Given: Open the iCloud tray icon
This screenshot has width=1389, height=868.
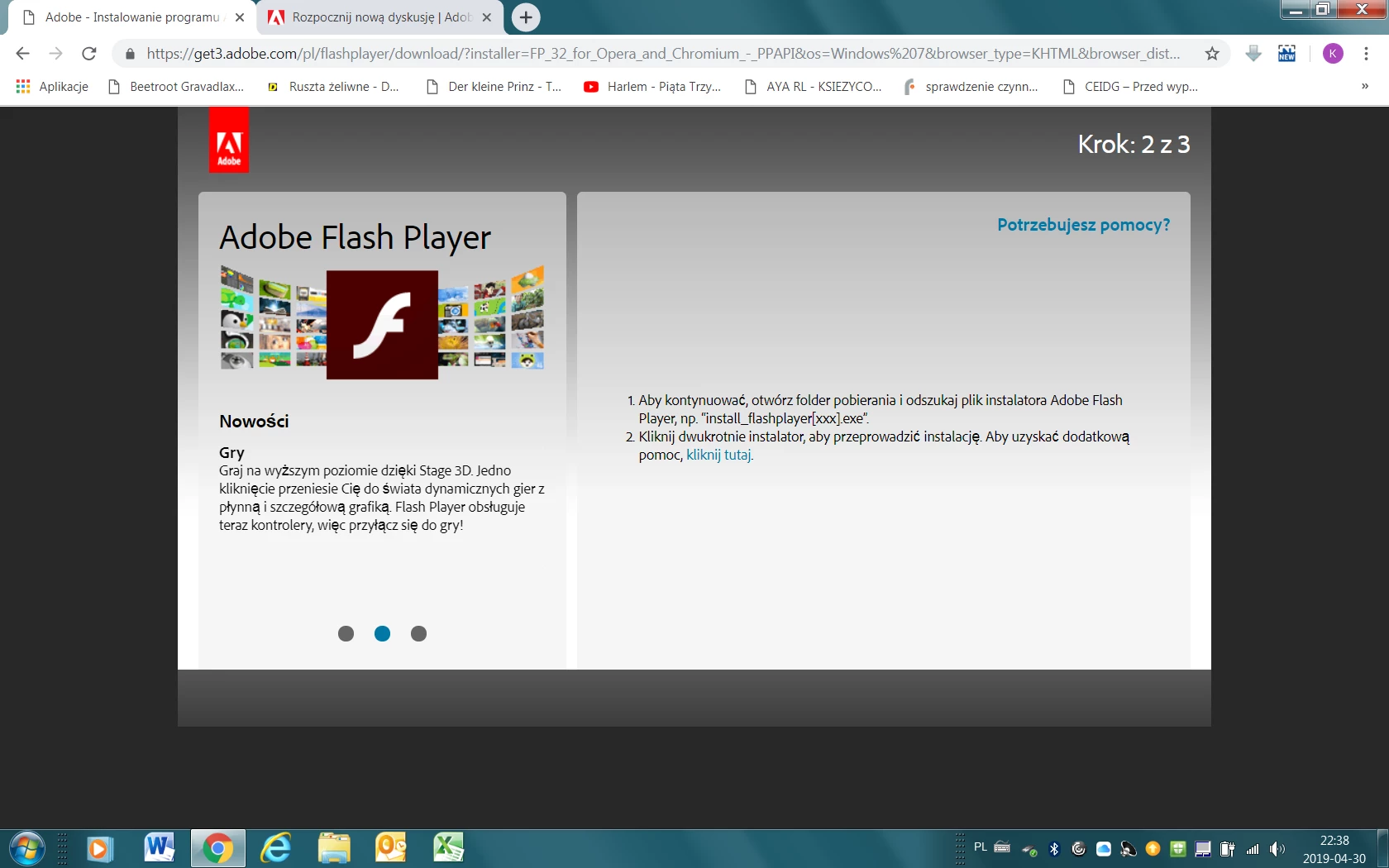Looking at the screenshot, I should point(1104,849).
